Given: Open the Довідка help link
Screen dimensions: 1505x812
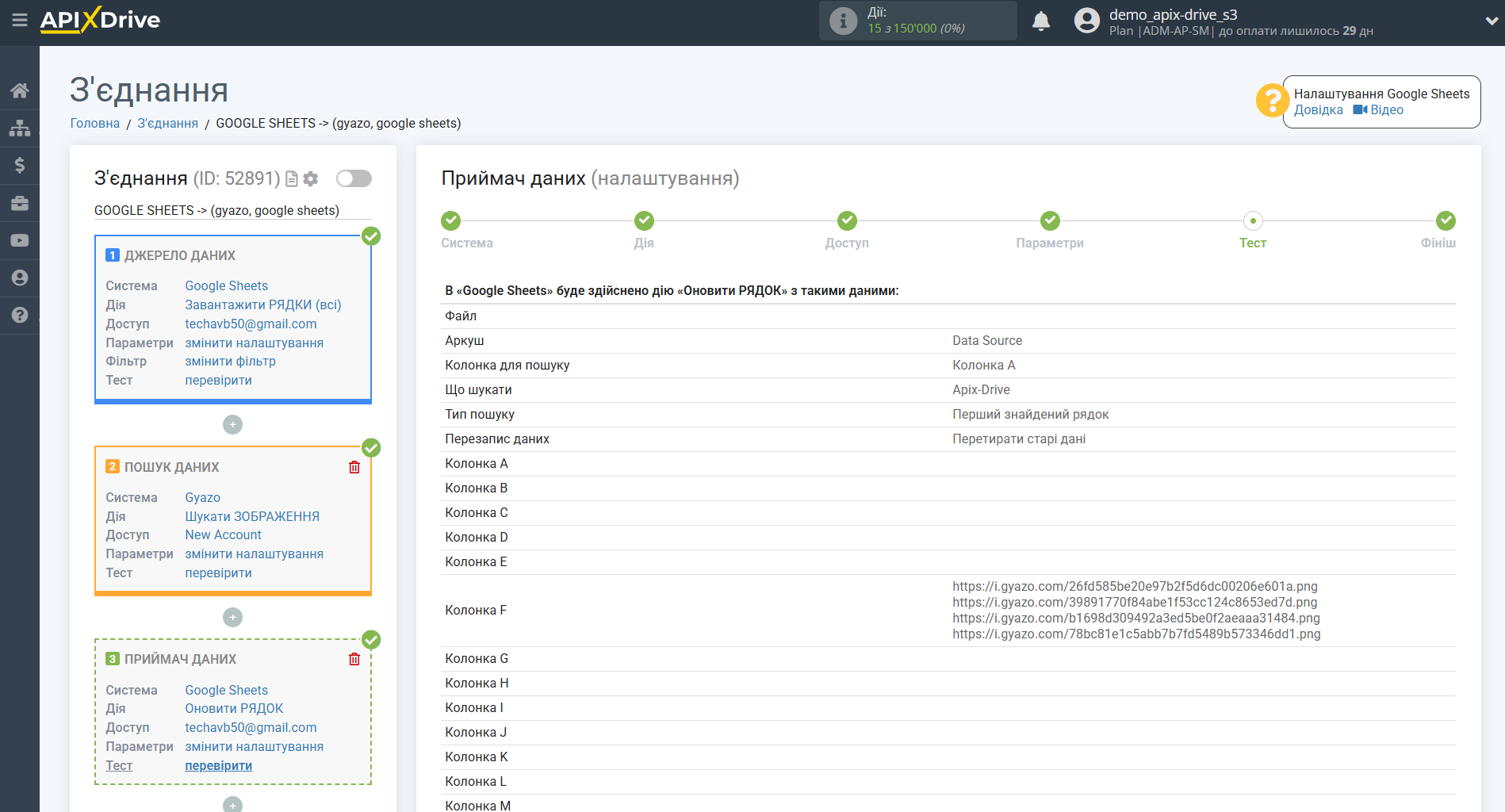Looking at the screenshot, I should (1318, 110).
